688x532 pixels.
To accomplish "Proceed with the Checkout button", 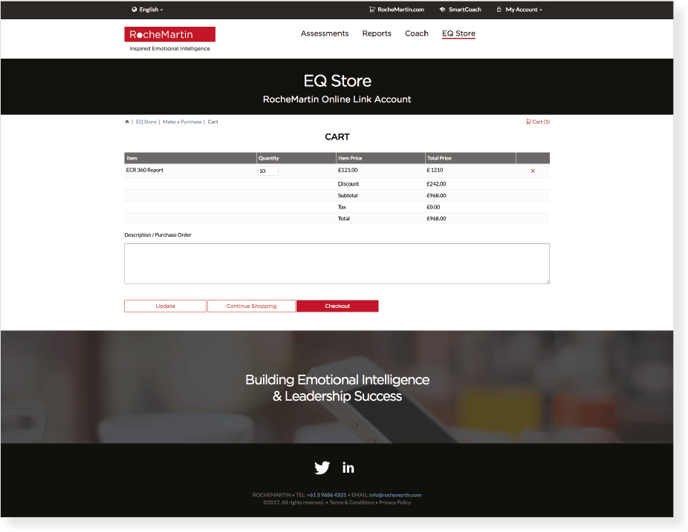I will pos(337,306).
